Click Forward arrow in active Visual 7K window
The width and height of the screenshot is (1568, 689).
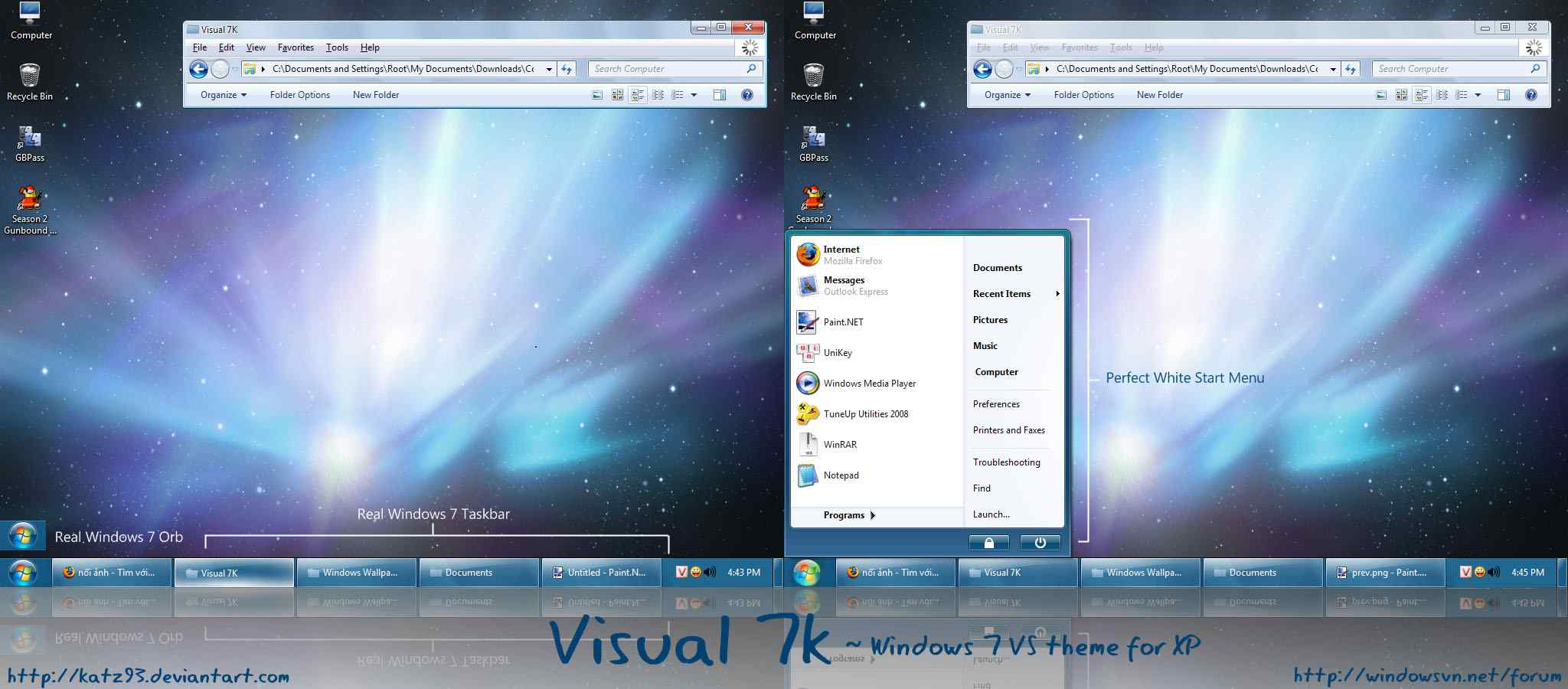220,70
